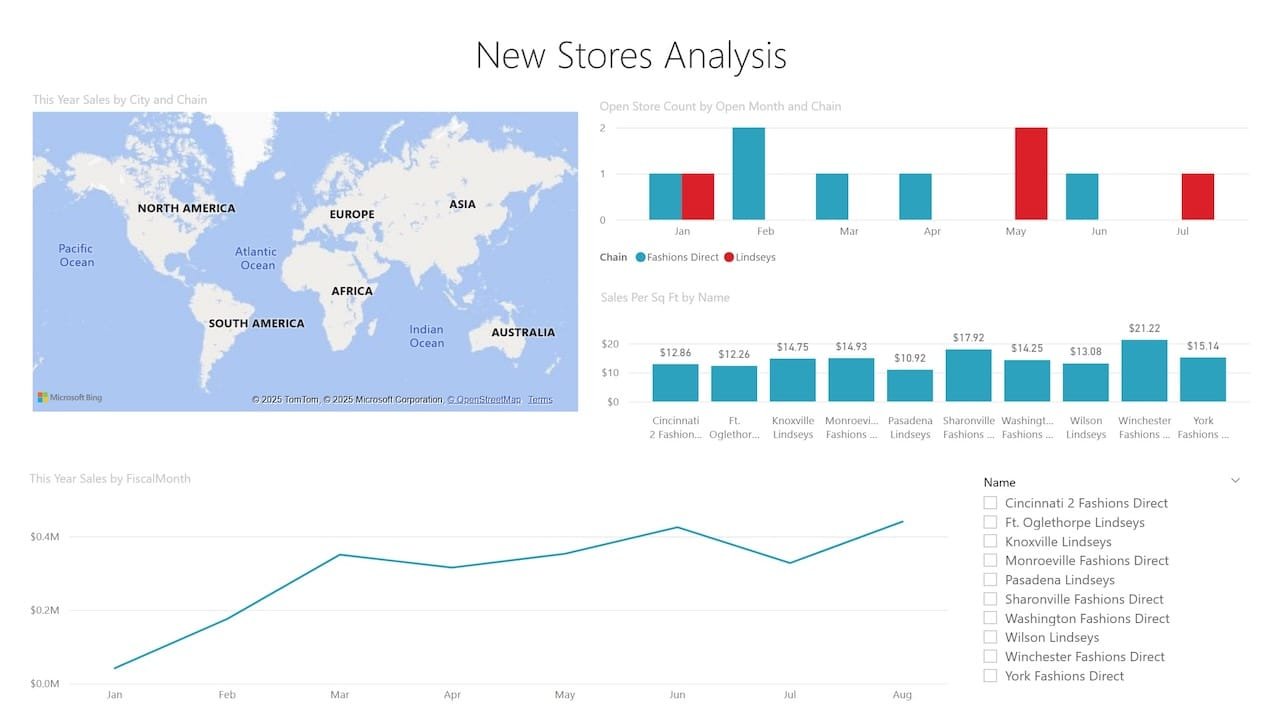Click the EUROPE label on the map

pyautogui.click(x=352, y=214)
